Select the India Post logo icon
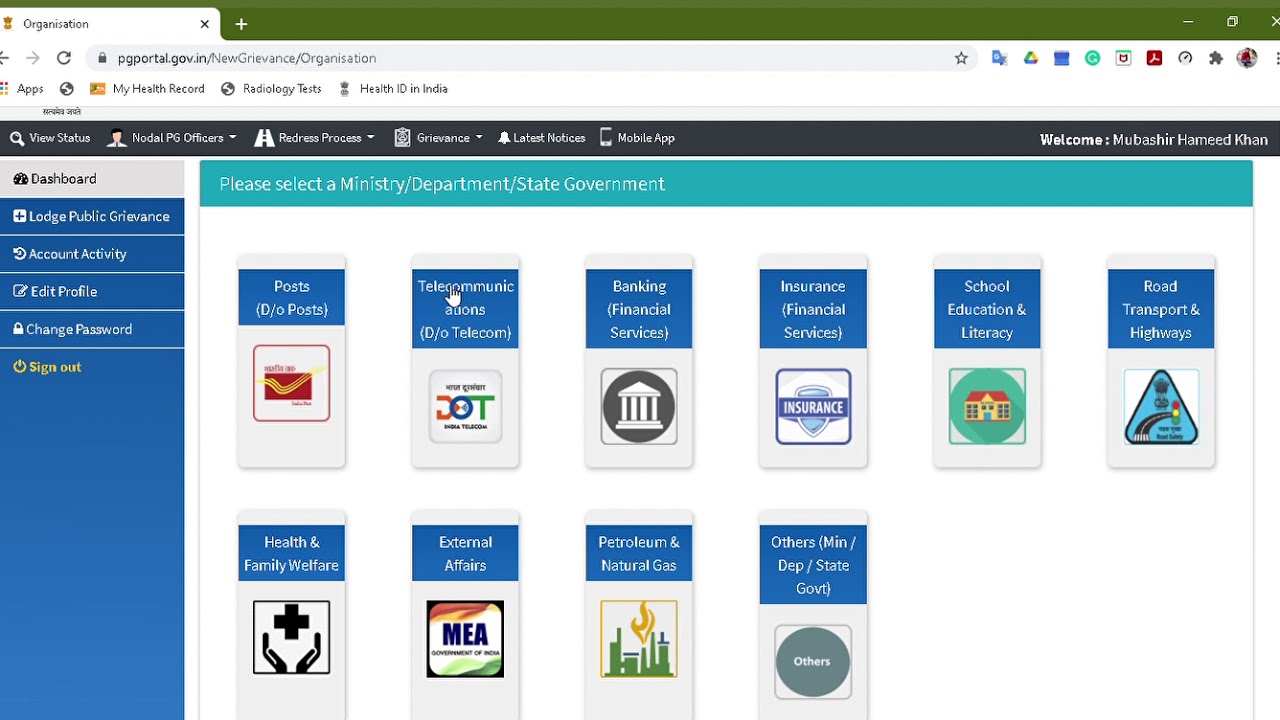 click(291, 383)
